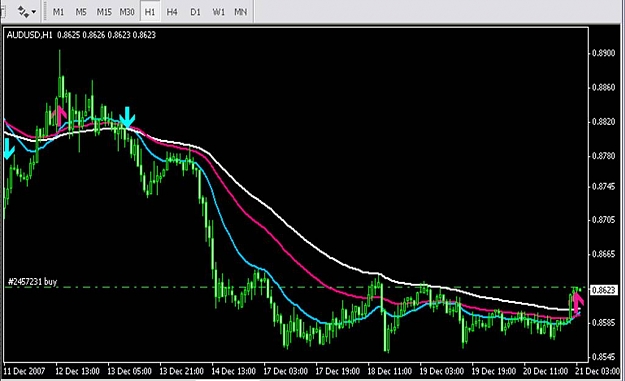Image resolution: width=625 pixels, height=381 pixels.
Task: Click the 19 Dec 03:00 time label
Action: coord(442,371)
